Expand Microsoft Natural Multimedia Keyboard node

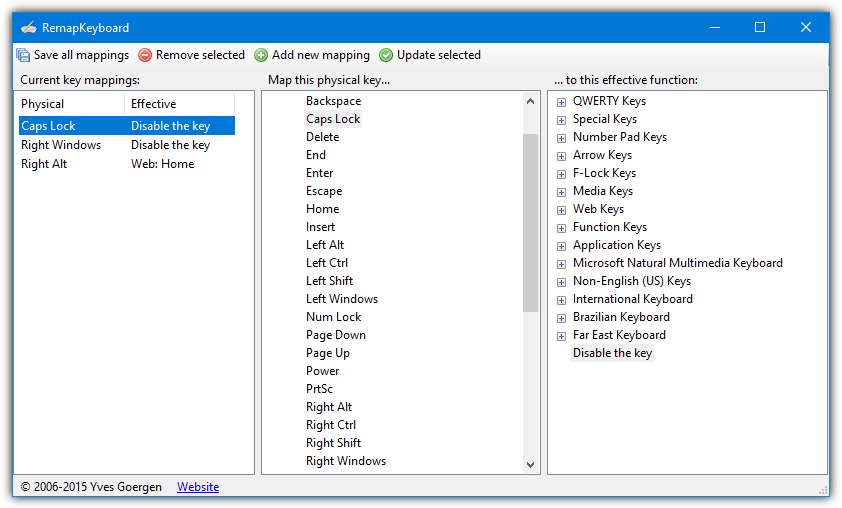(x=561, y=264)
